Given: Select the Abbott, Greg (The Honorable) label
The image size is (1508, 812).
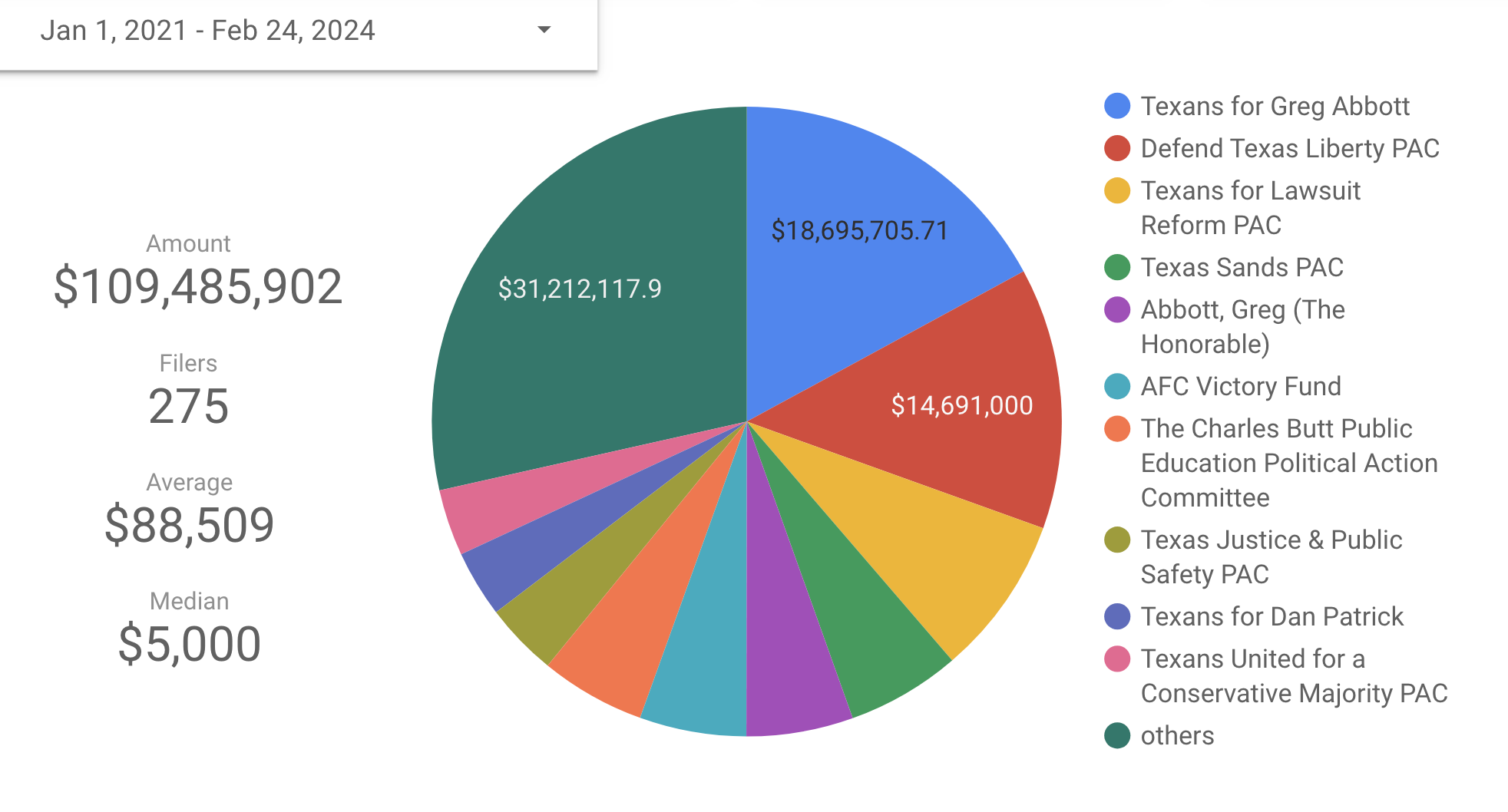Looking at the screenshot, I should click(x=1243, y=327).
